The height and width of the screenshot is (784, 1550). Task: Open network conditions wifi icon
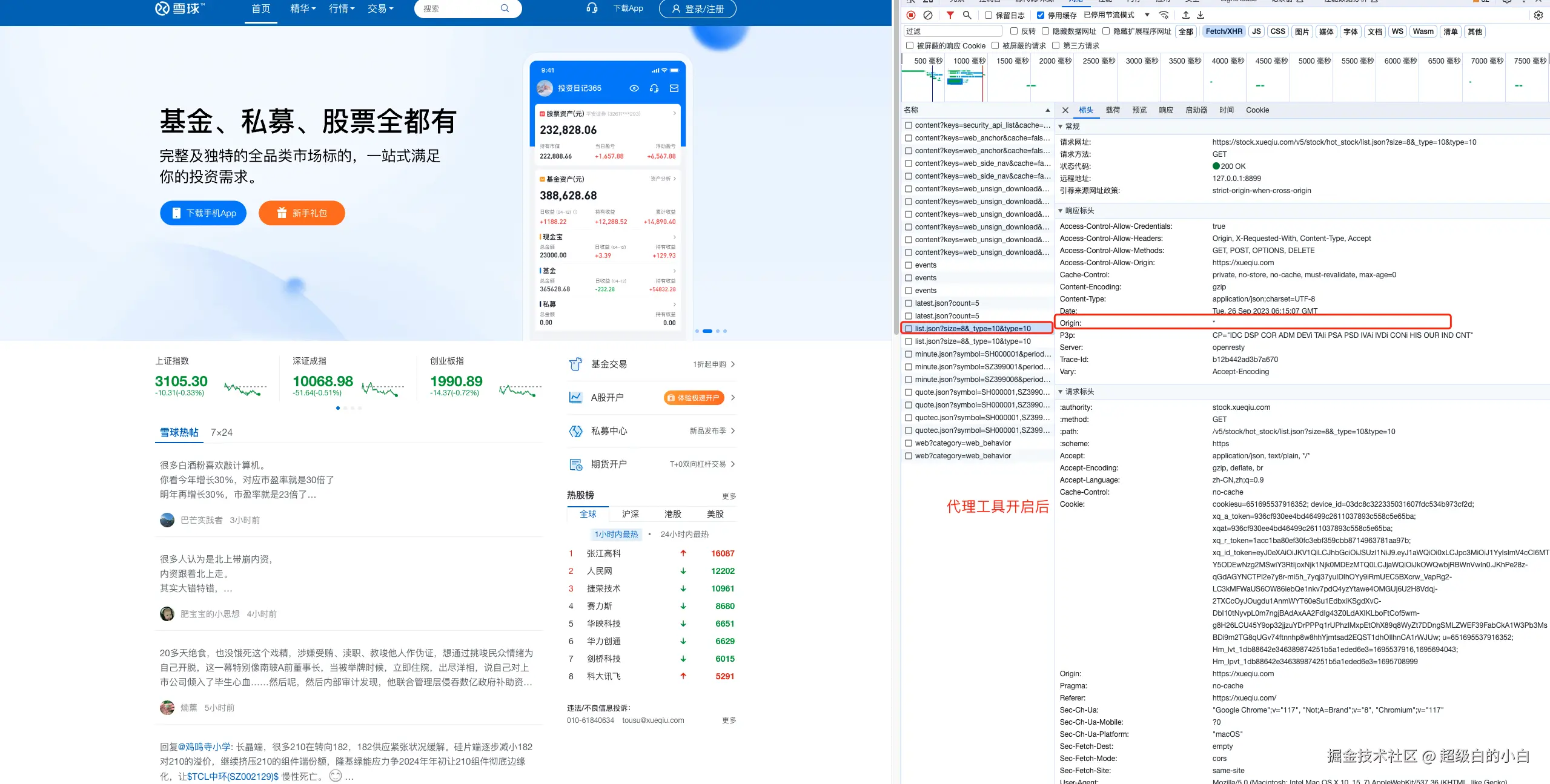tap(1164, 15)
